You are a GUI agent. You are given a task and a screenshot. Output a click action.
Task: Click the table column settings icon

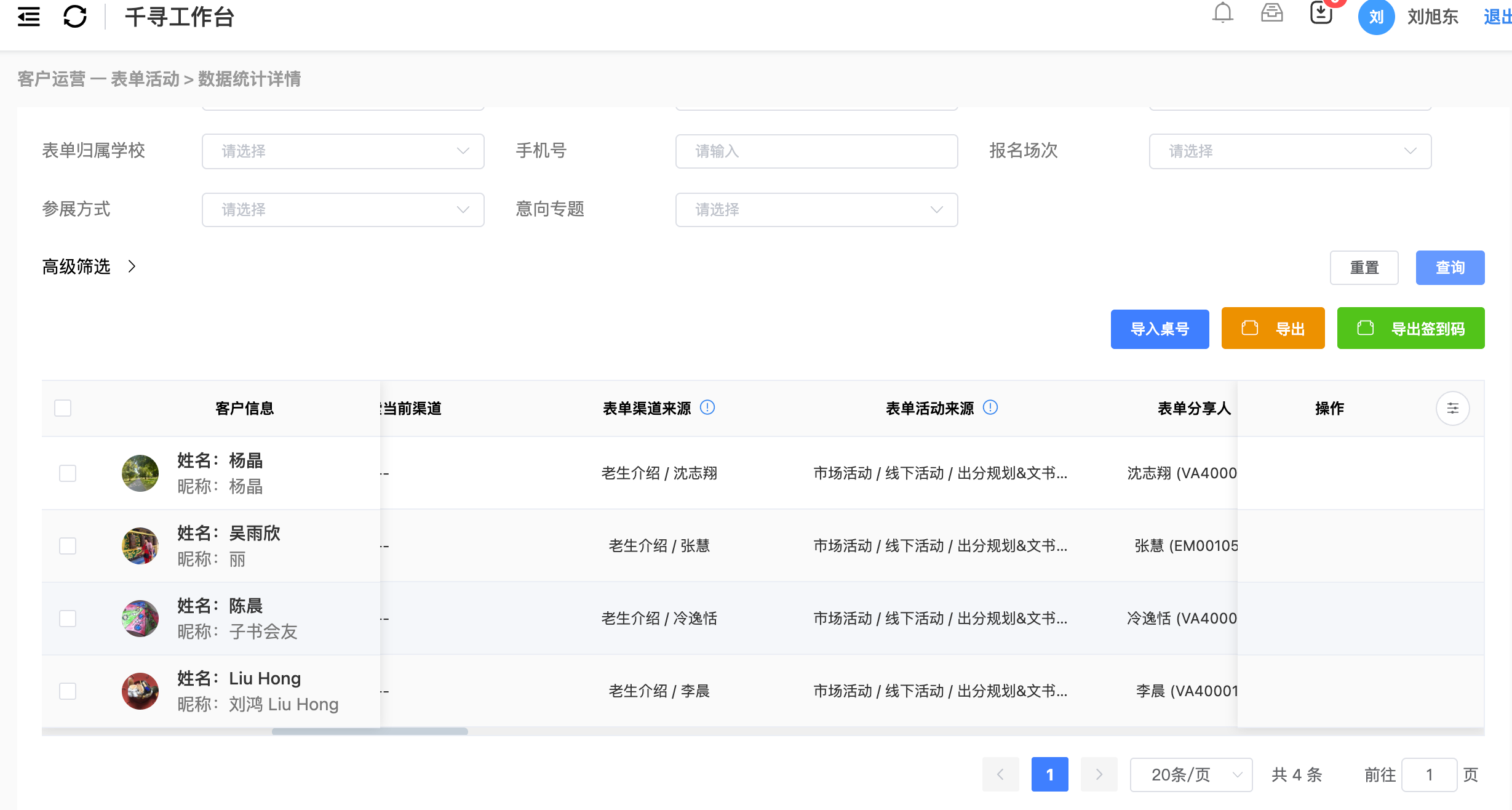click(x=1452, y=408)
